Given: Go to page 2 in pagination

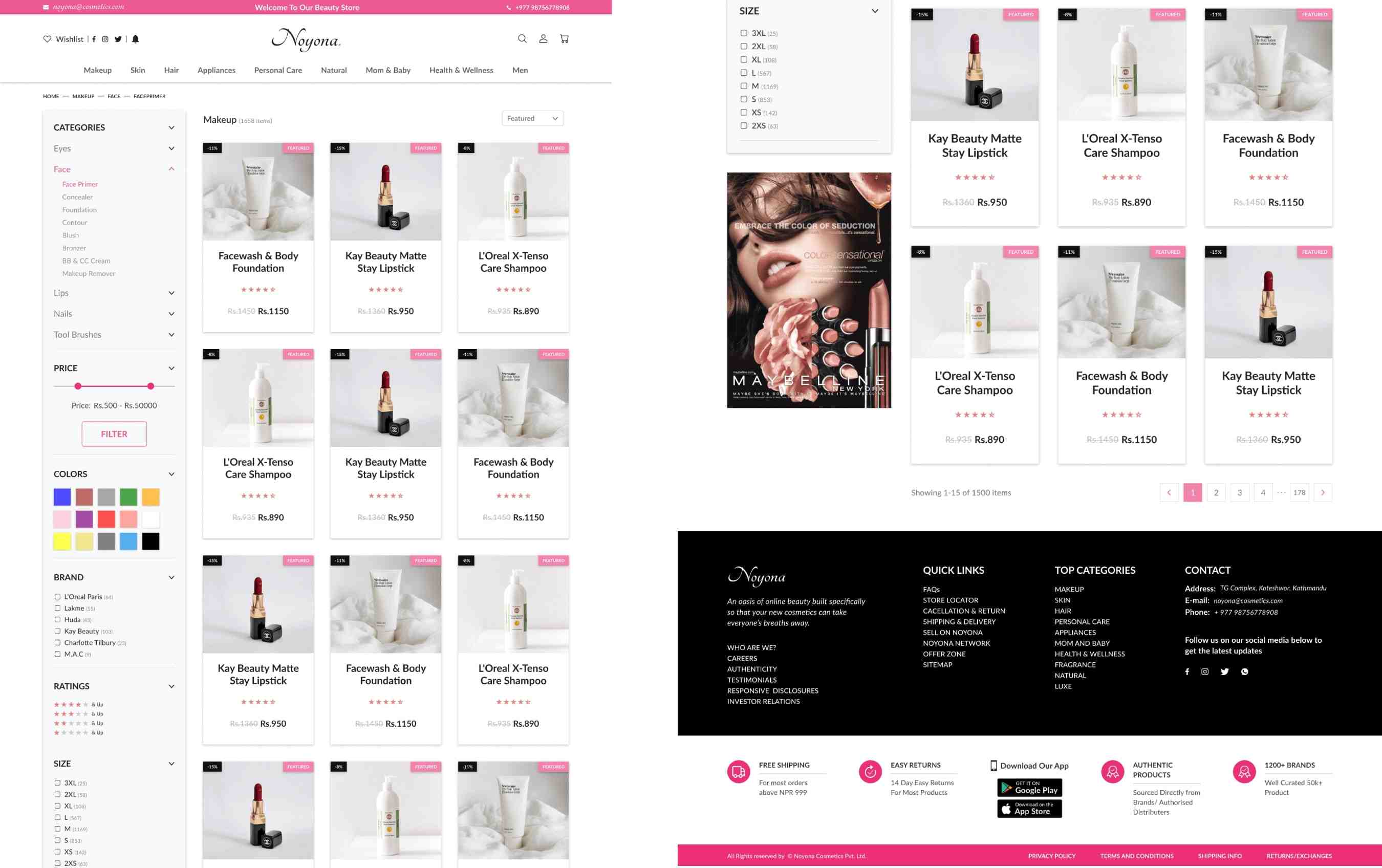Looking at the screenshot, I should click(x=1216, y=492).
